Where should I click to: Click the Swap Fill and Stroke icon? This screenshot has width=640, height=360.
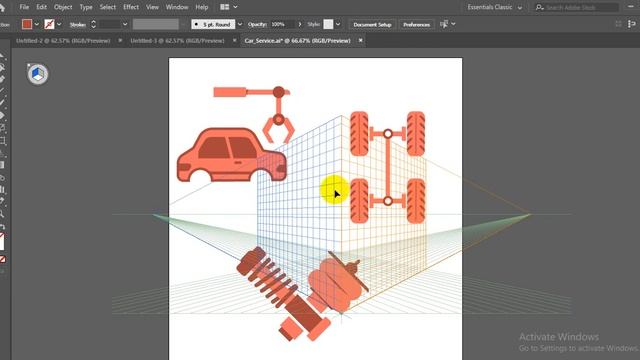[x=3, y=227]
